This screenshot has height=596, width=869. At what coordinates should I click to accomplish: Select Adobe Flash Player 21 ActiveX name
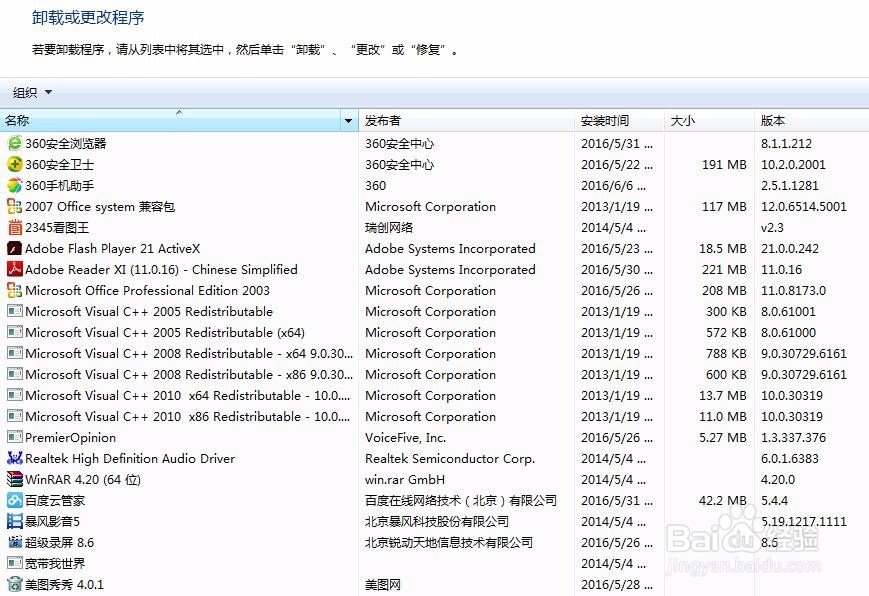113,248
